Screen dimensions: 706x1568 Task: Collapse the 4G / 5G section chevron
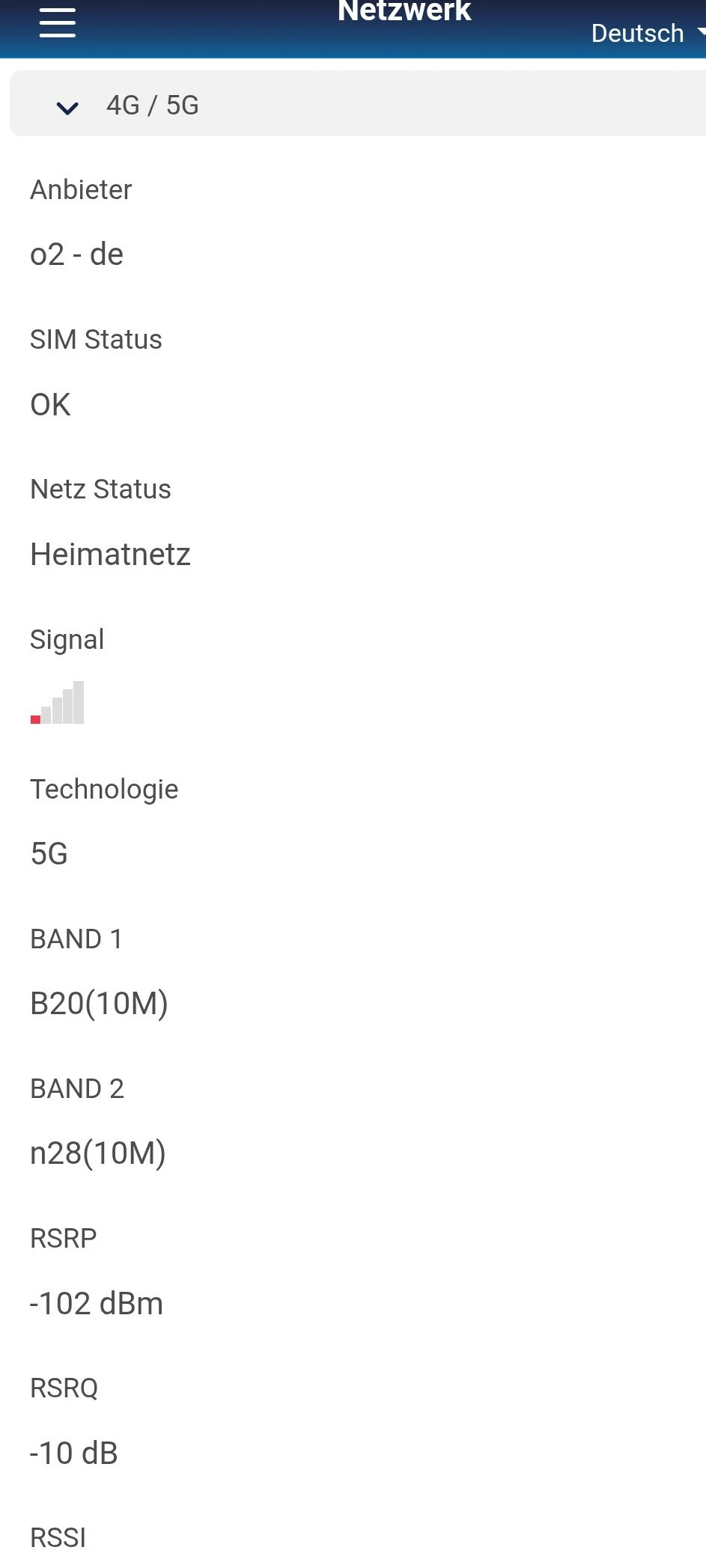coord(67,108)
